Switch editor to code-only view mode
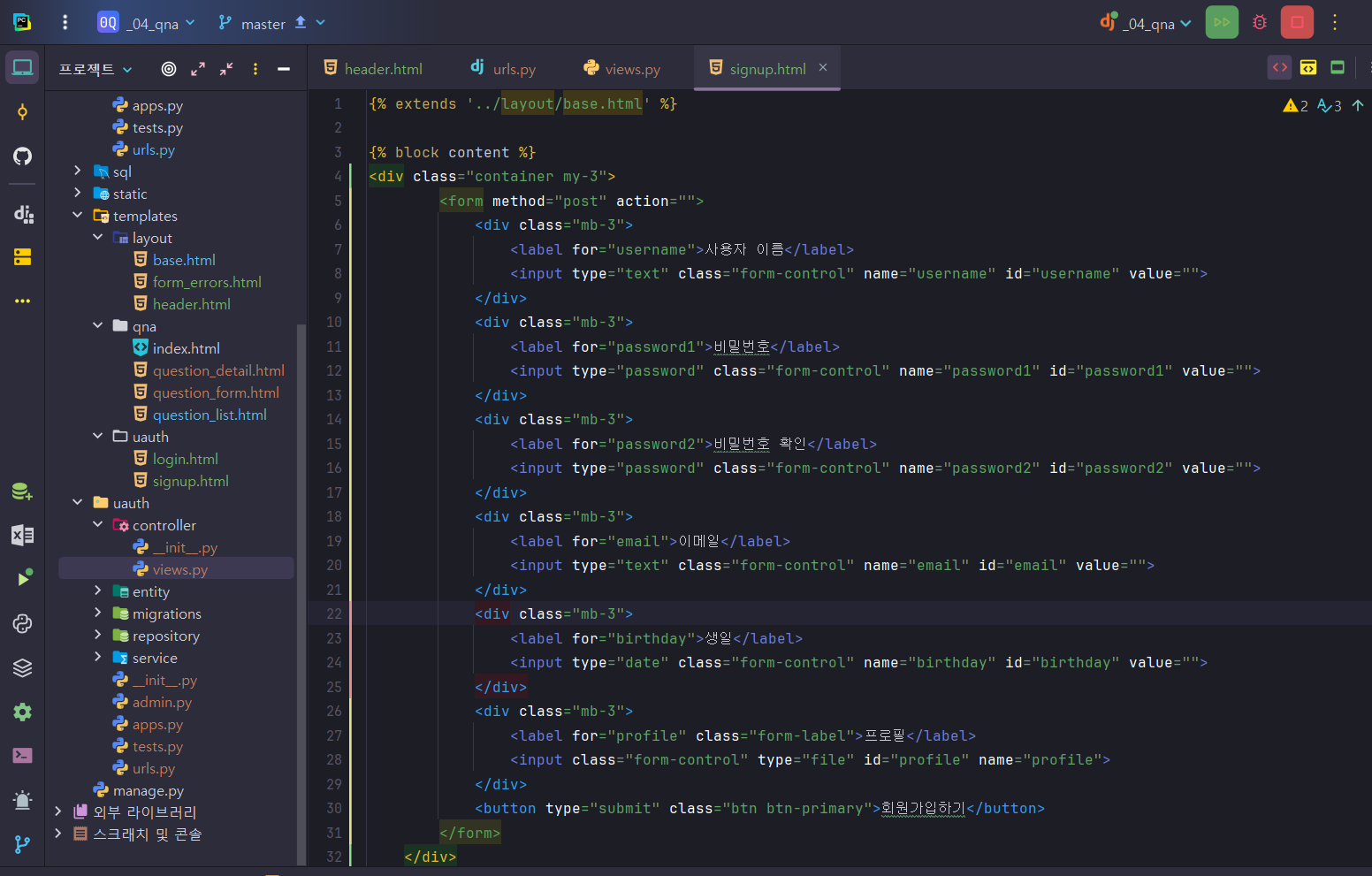The height and width of the screenshot is (876, 1372). pyautogui.click(x=1279, y=68)
